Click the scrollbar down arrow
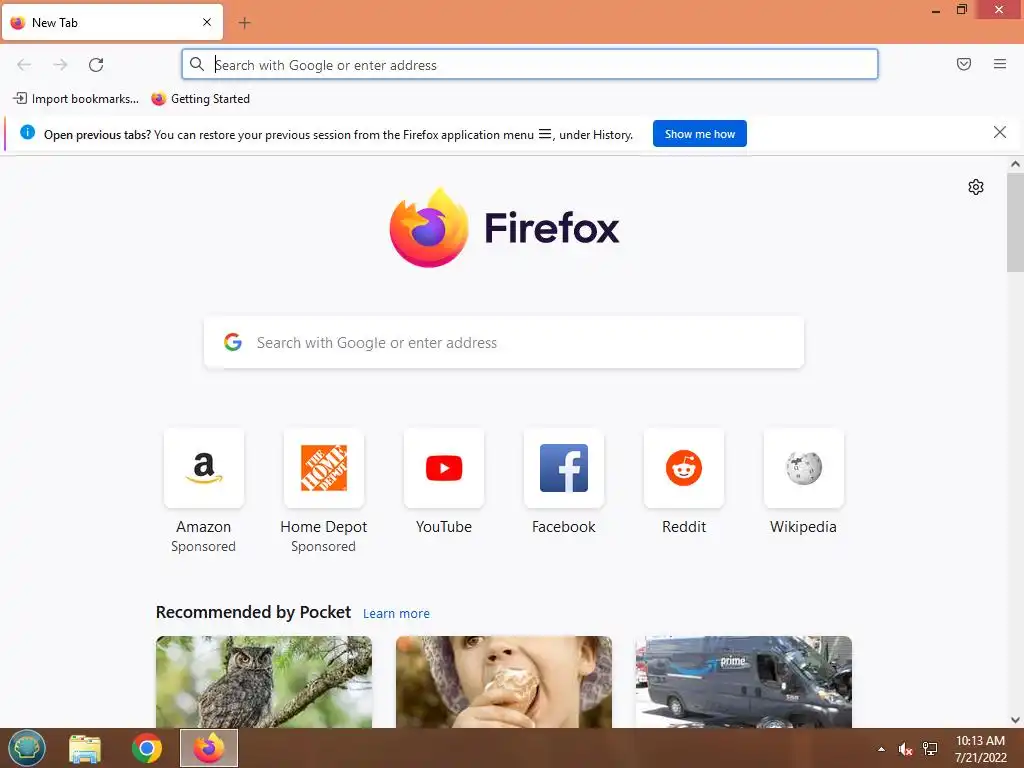The image size is (1024, 768). [x=1015, y=720]
